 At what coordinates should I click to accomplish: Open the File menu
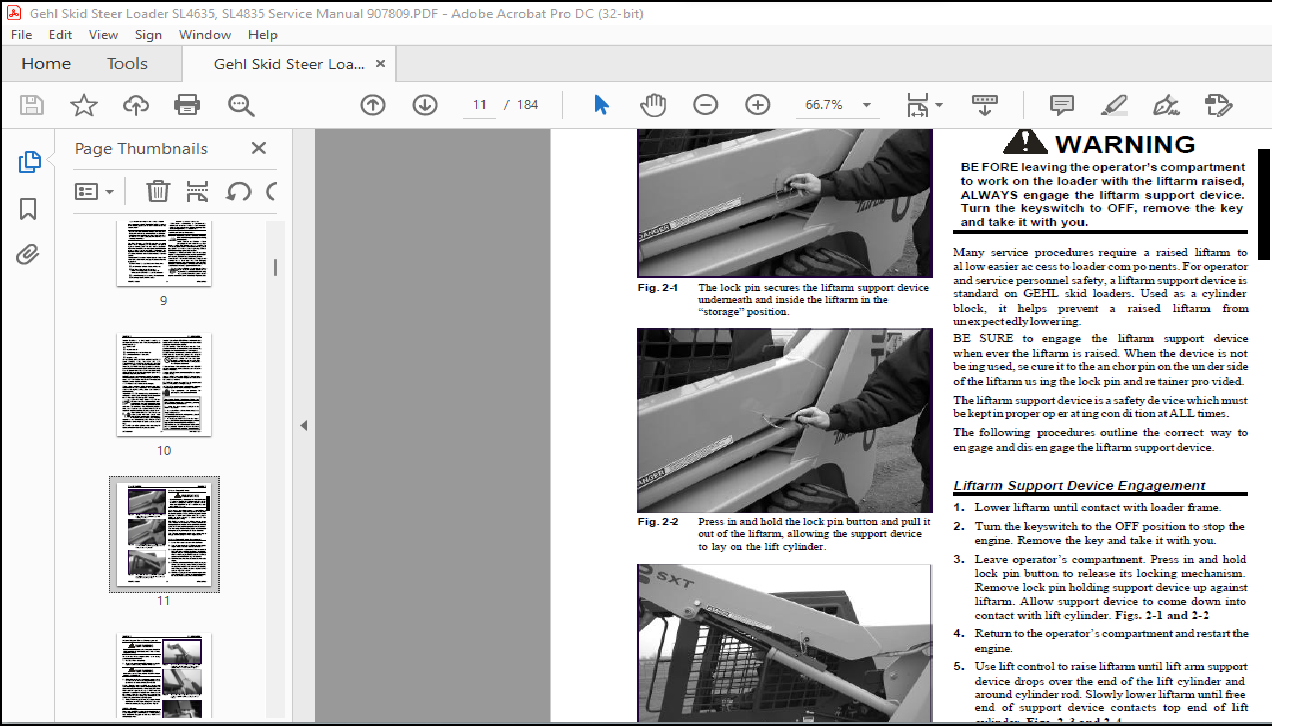21,34
